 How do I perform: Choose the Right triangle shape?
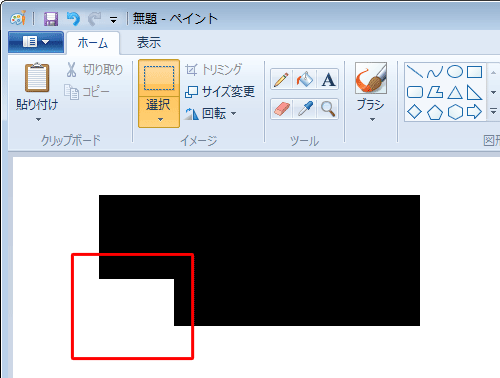pyautogui.click(x=474, y=92)
